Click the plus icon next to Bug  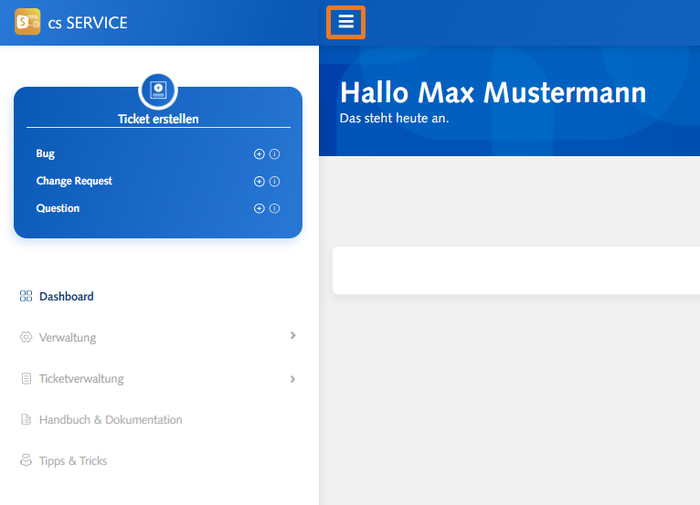coord(259,154)
